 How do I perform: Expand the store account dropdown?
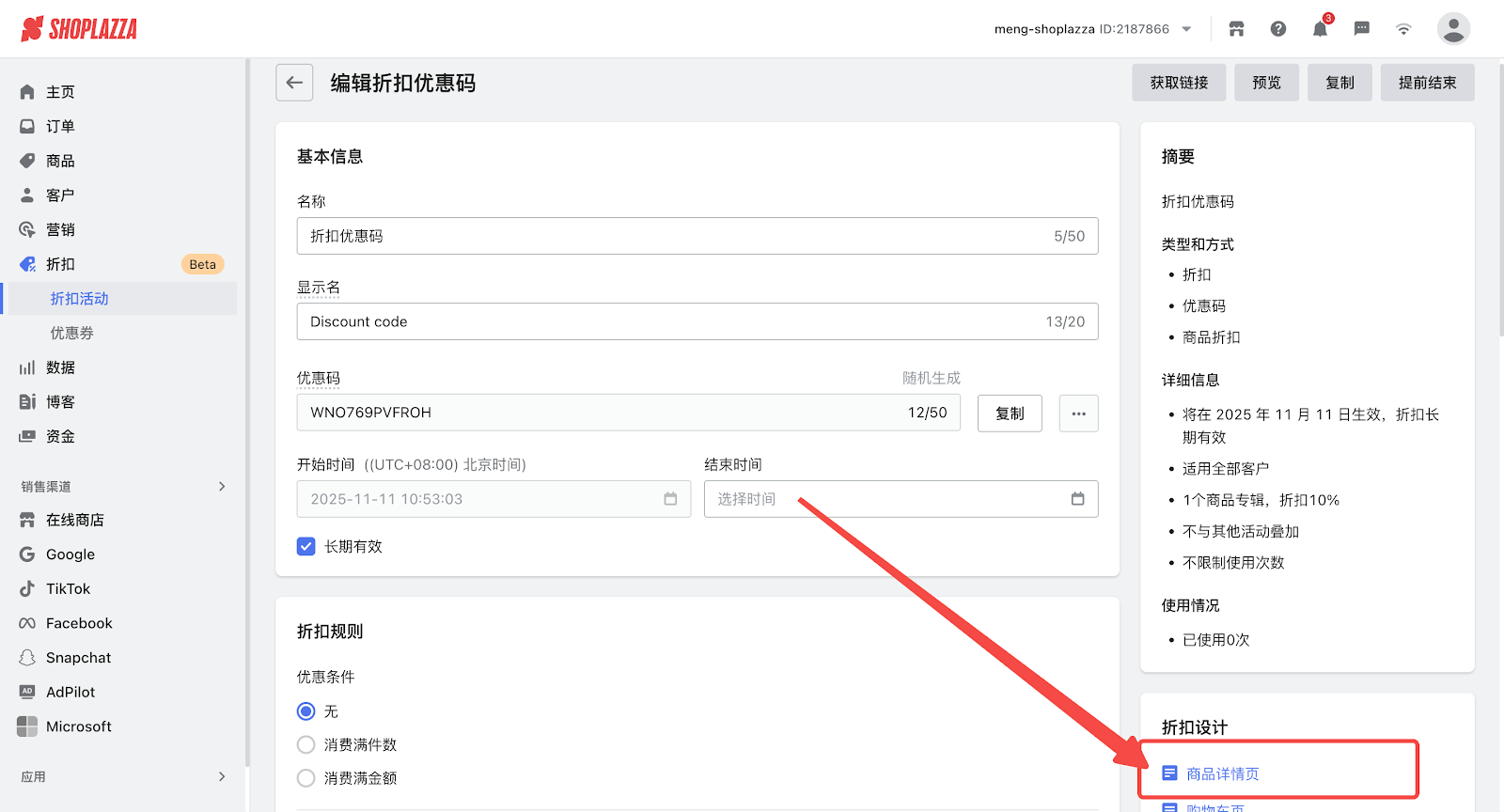1186,29
